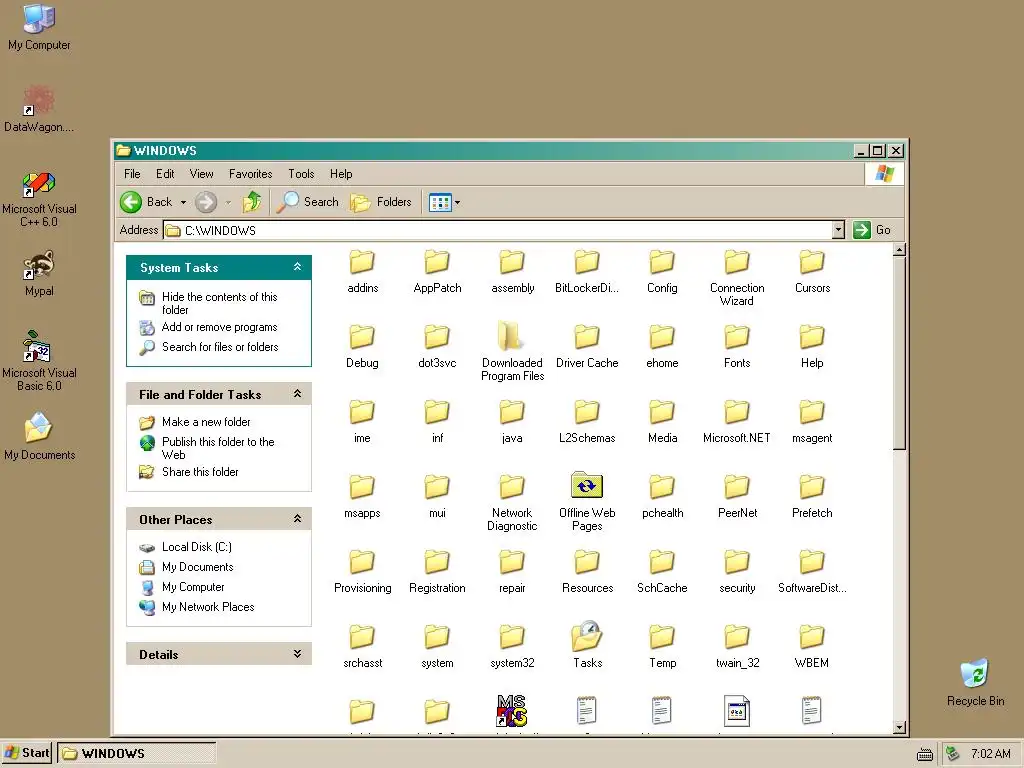Expand the Details panel
Image resolution: width=1024 pixels, height=768 pixels.
[297, 654]
